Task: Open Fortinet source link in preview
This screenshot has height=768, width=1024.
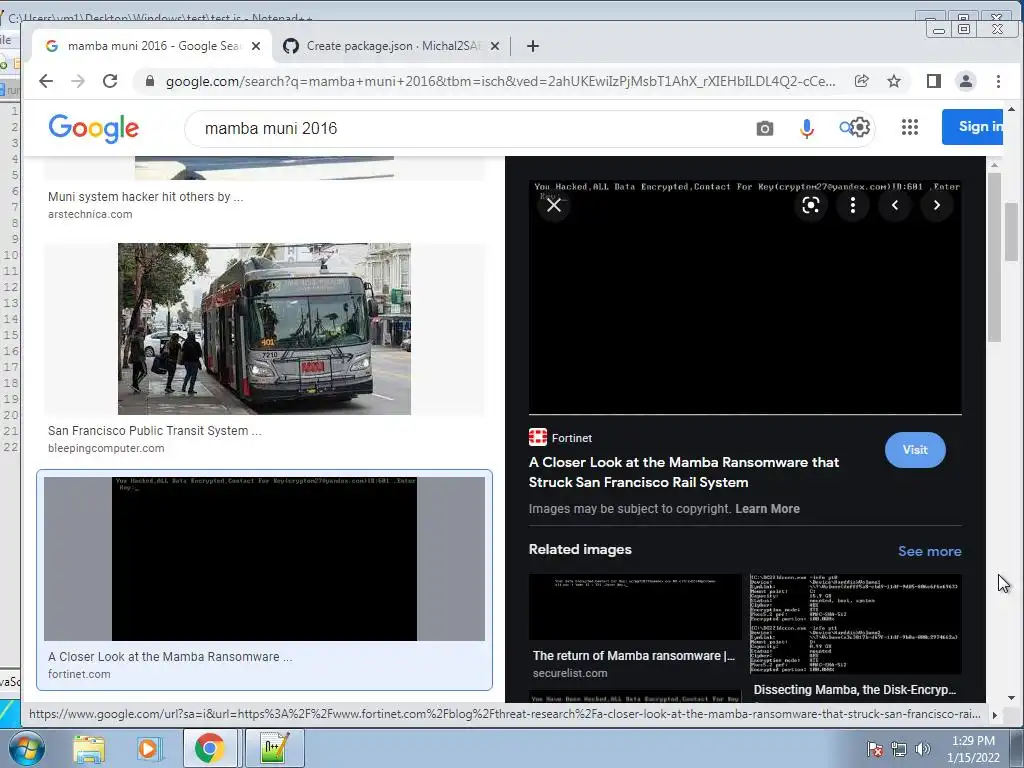Action: (x=560, y=438)
